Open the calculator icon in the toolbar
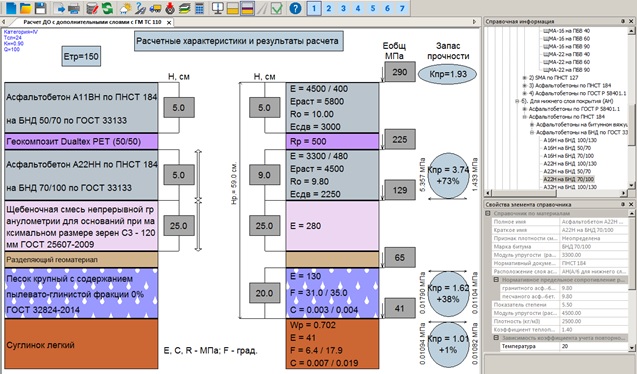The width and height of the screenshot is (637, 374). point(199,8)
